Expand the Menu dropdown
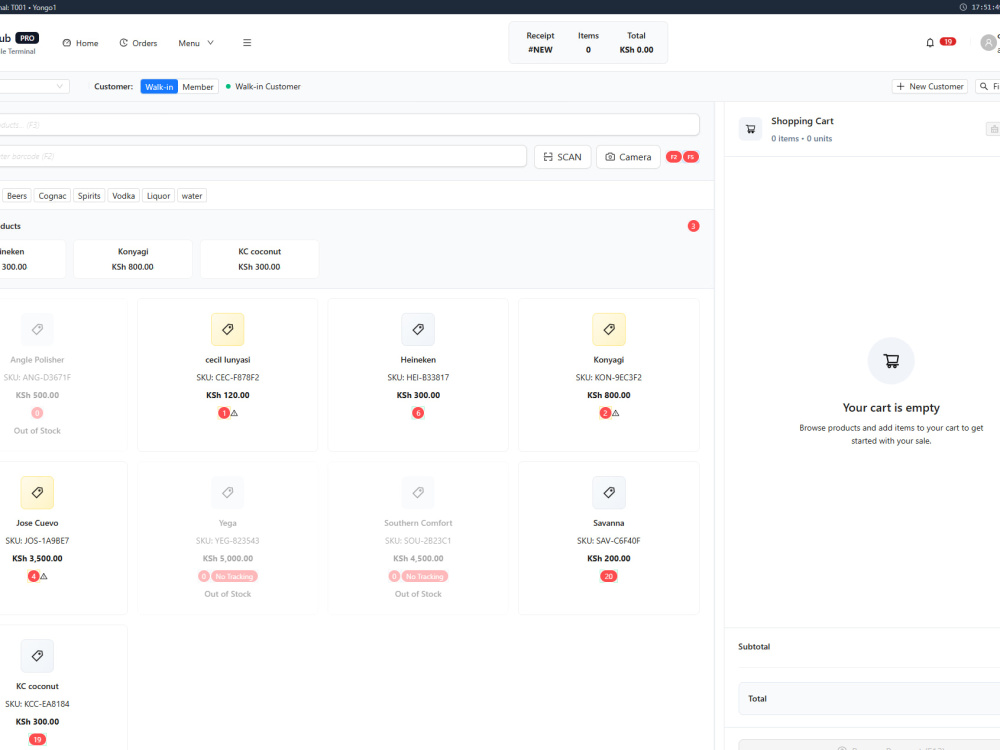Image resolution: width=1000 pixels, height=750 pixels. click(196, 43)
